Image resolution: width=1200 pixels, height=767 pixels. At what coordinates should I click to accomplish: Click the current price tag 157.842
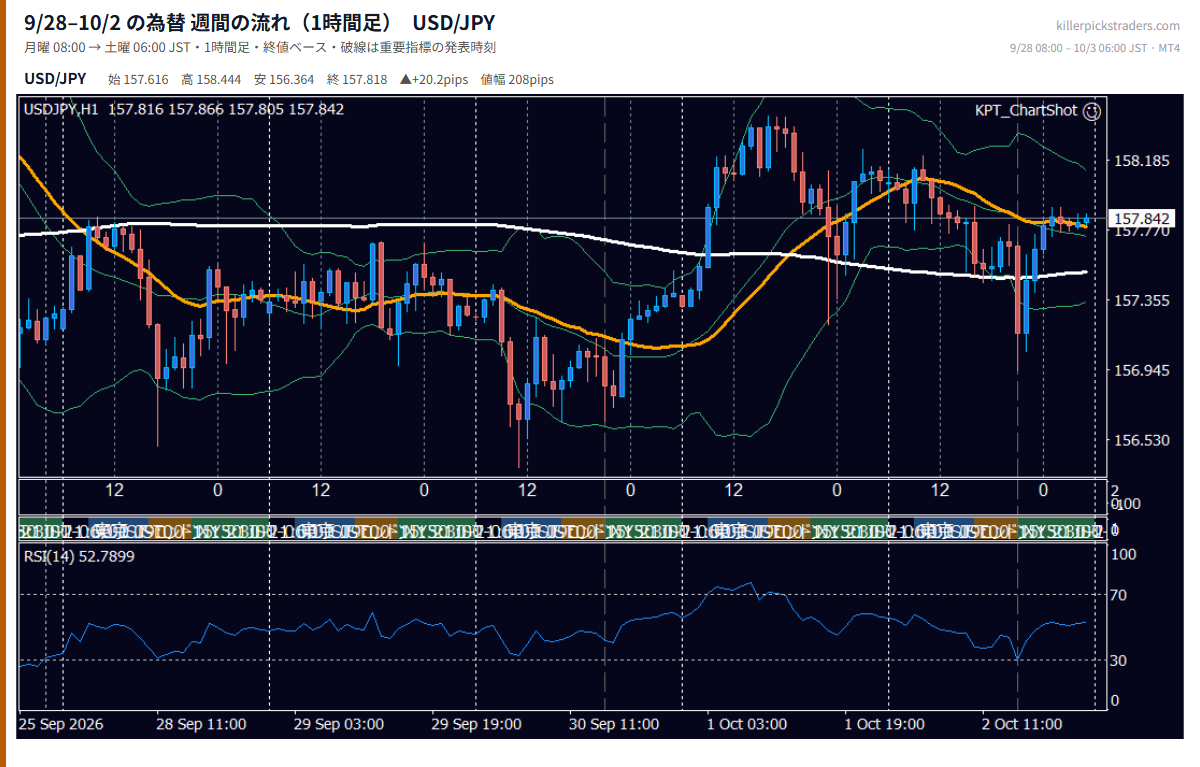(x=1141, y=219)
